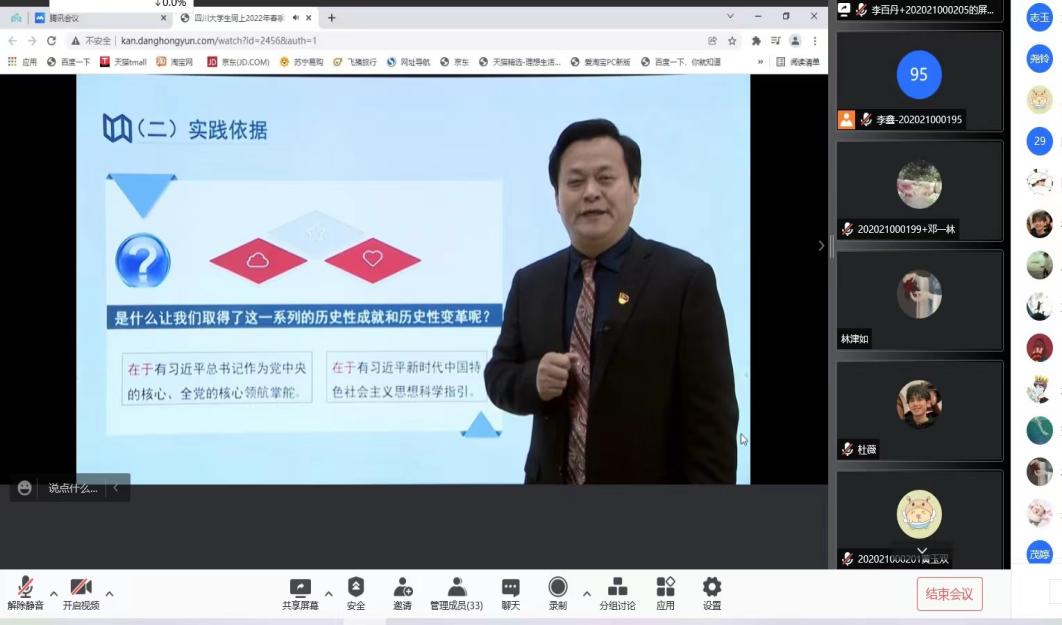Click the end meeting (结束会议) button
Viewport: 1062px width, 625px height.
point(949,594)
